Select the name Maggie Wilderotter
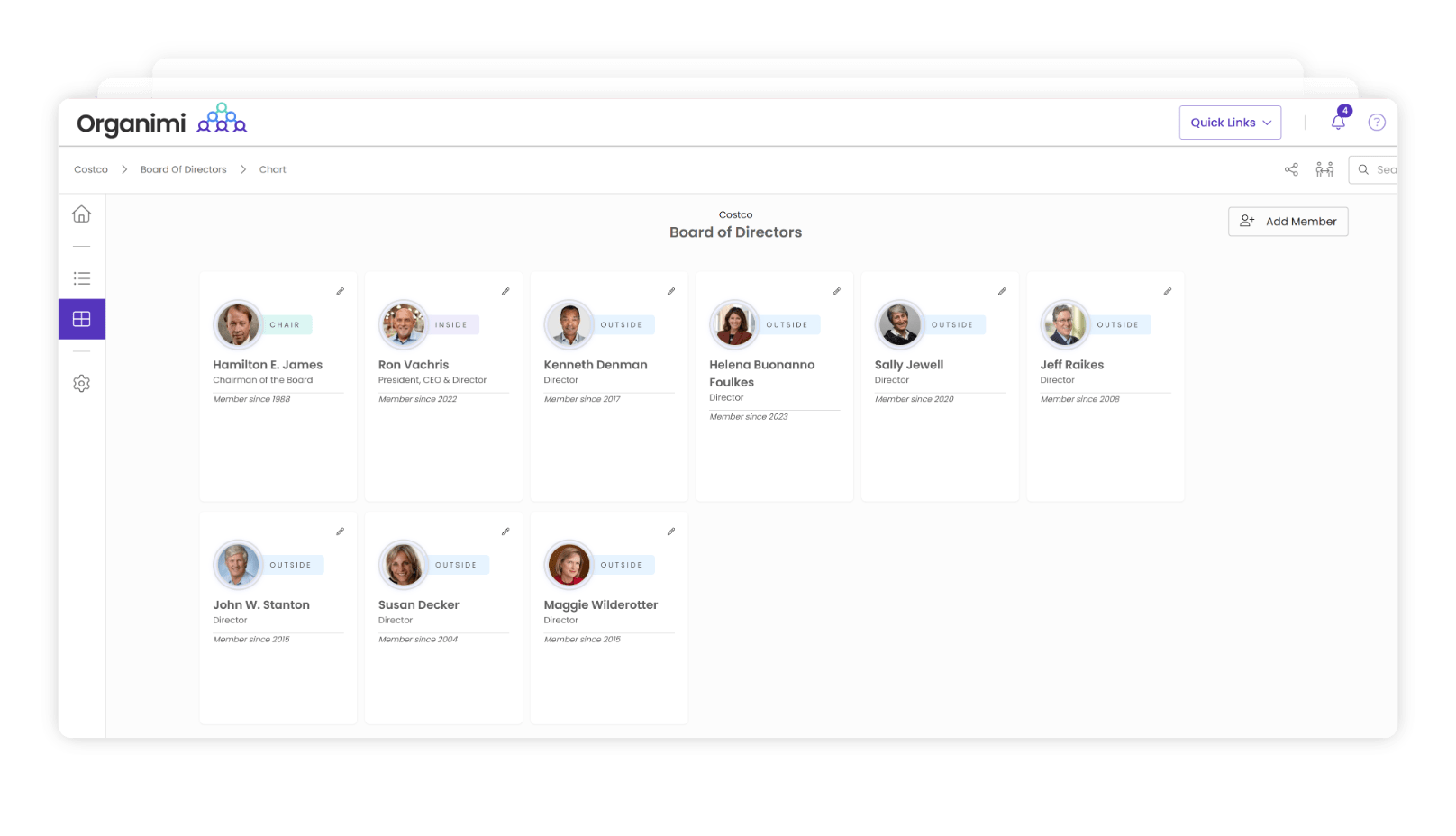This screenshot has height=836, width=1456. (601, 605)
